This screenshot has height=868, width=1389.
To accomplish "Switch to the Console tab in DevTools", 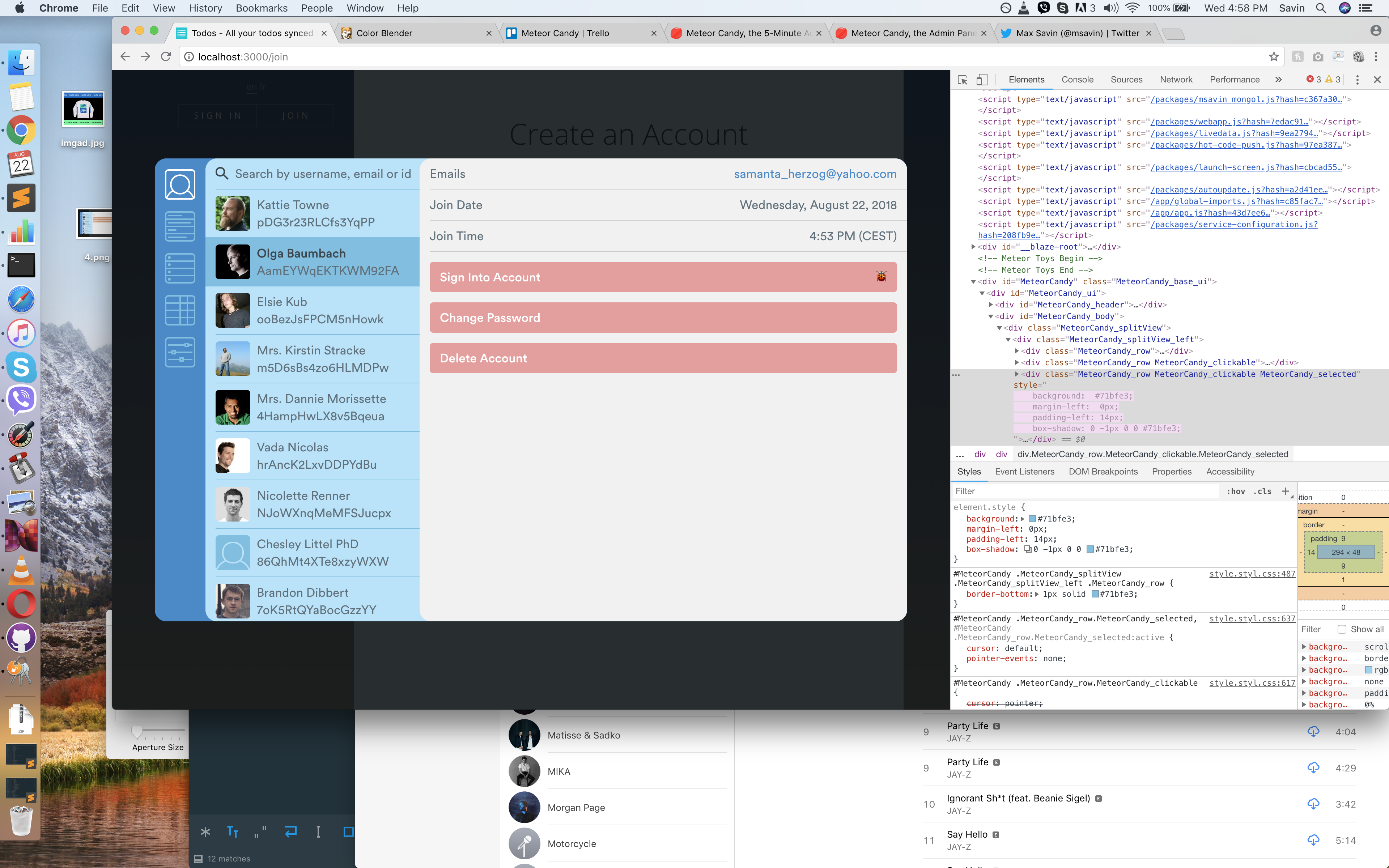I will [1077, 80].
